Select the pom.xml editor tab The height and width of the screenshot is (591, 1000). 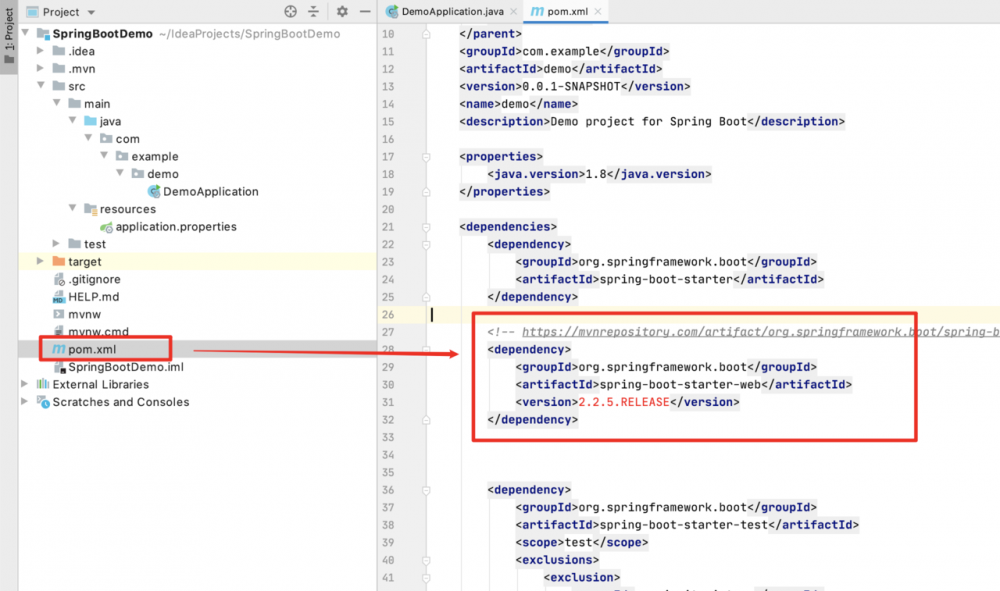pos(567,11)
